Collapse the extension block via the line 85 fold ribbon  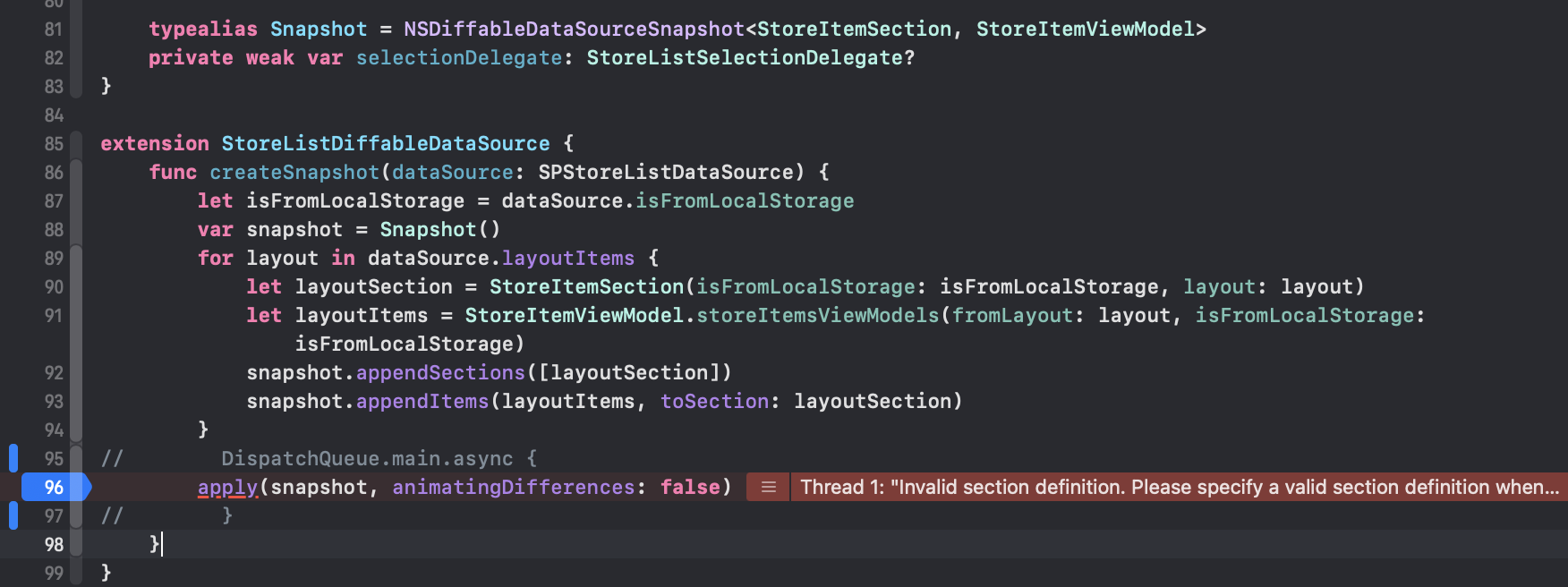pos(77,143)
